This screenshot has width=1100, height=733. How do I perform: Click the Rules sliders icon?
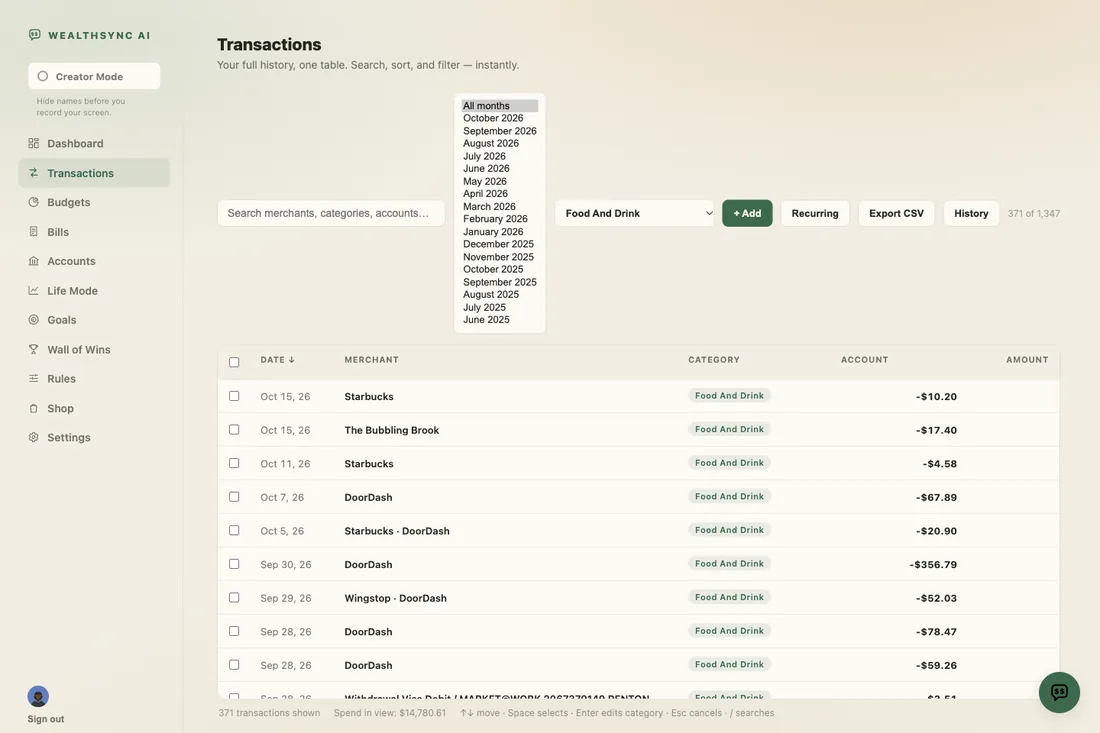(x=33, y=379)
